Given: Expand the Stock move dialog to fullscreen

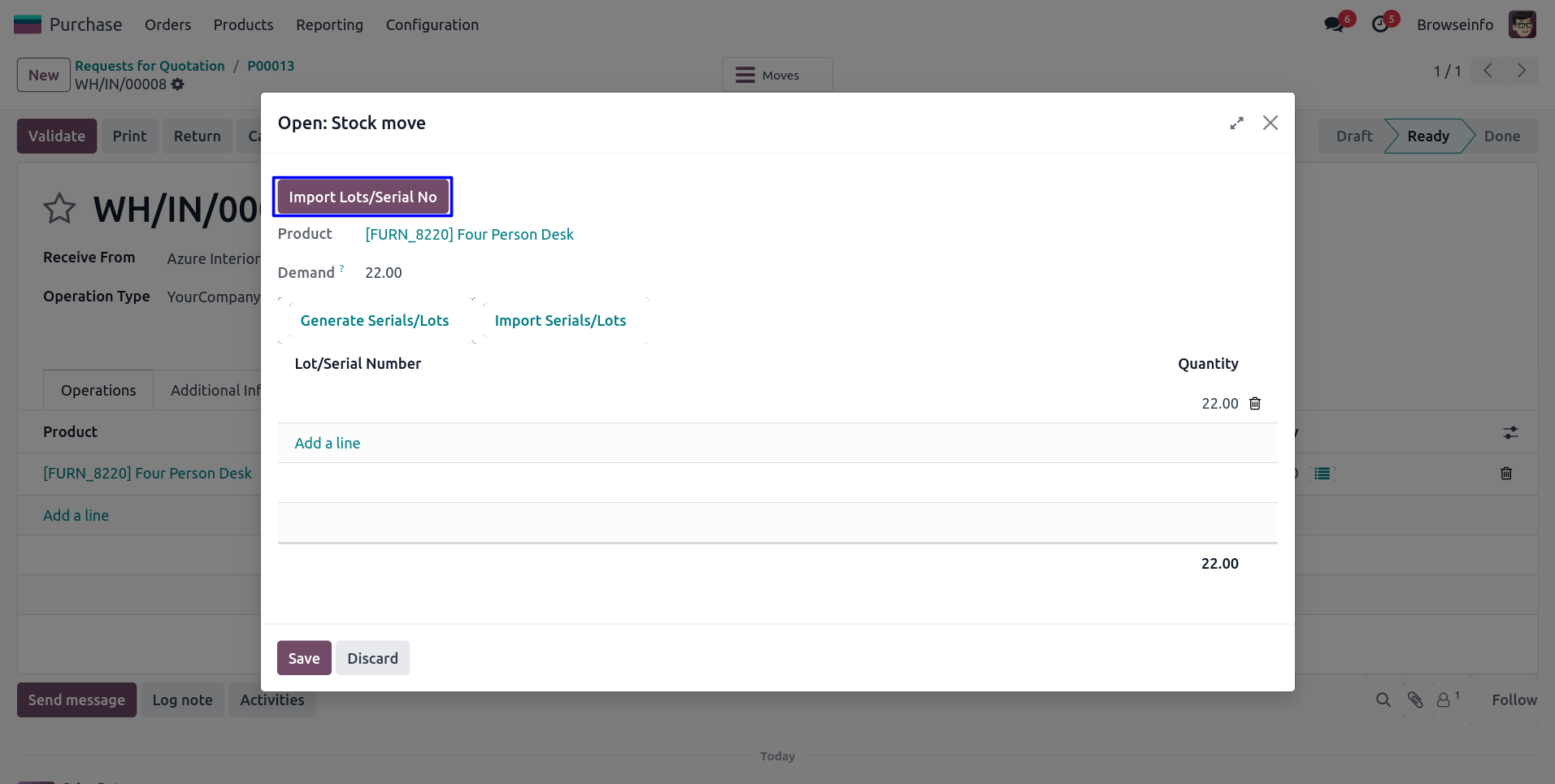Looking at the screenshot, I should 1236,123.
